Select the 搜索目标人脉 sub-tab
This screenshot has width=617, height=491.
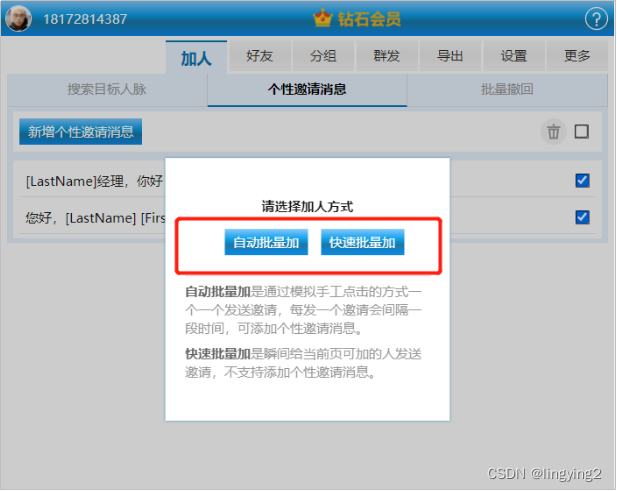107,89
